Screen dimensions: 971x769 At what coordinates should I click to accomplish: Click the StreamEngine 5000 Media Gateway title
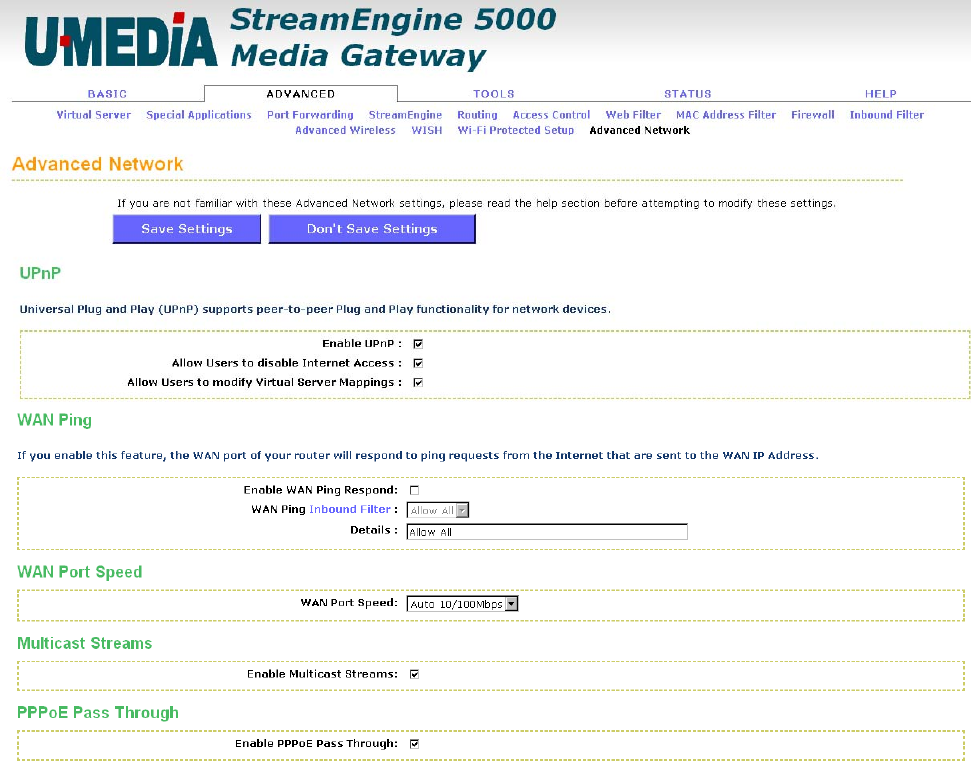(393, 37)
